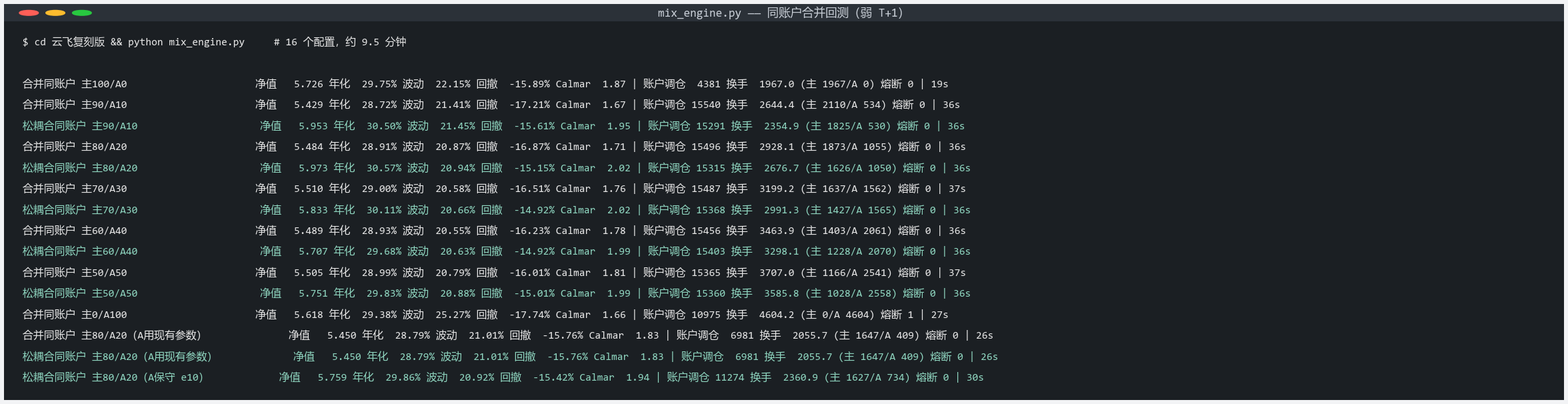Viewport: 1568px width, 404px height.
Task: Click row label '合并同账户 主70/A30'
Action: [x=75, y=189]
